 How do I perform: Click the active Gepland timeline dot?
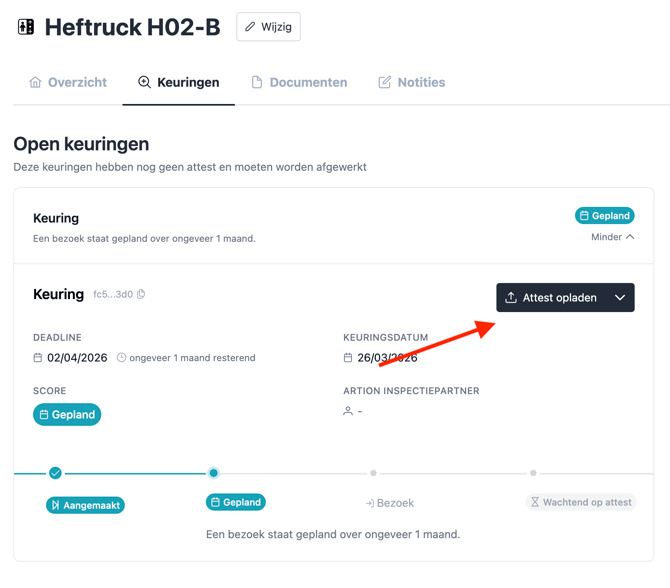coord(213,473)
